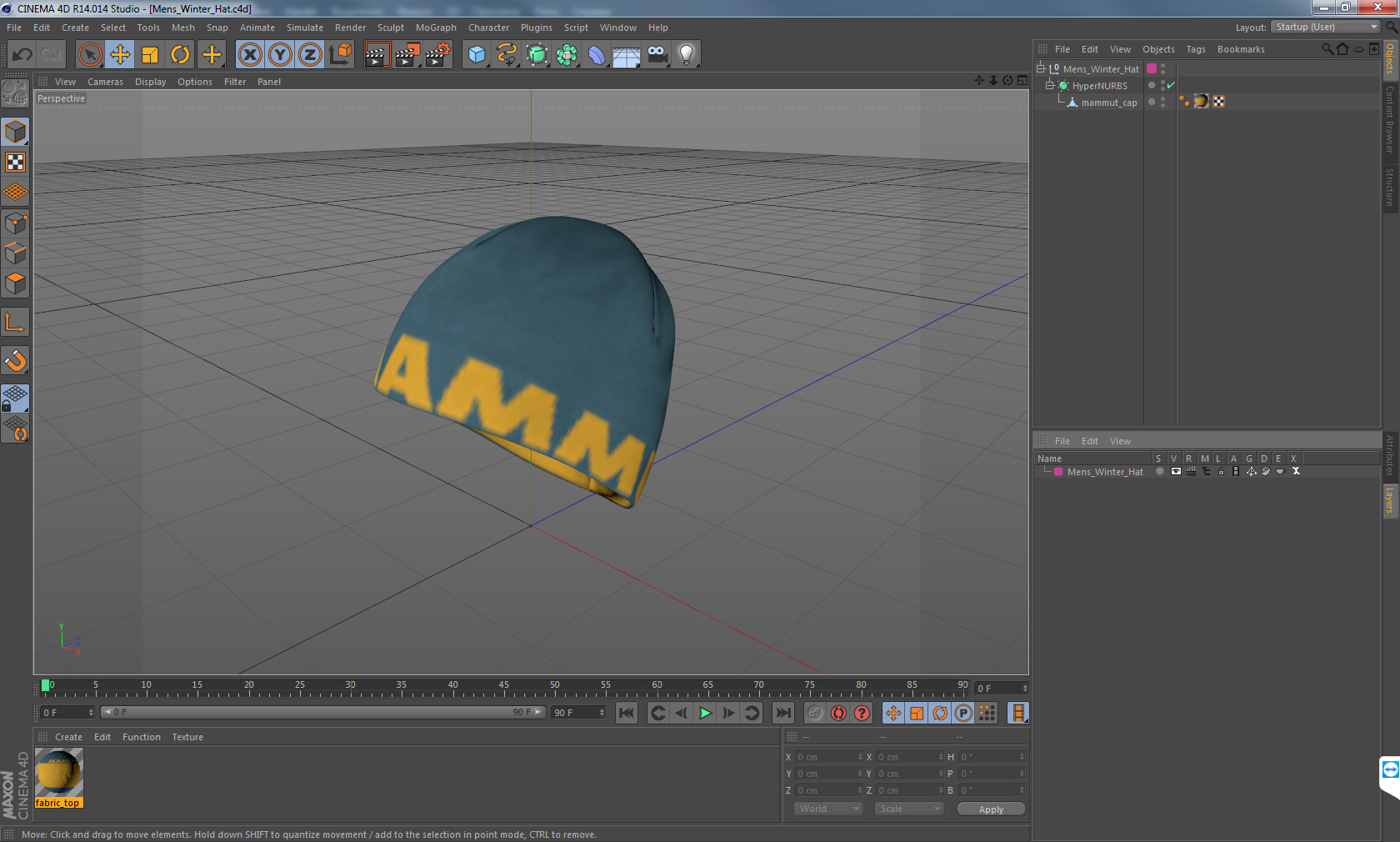The height and width of the screenshot is (842, 1400).
Task: Add a Camera object
Action: click(x=657, y=55)
